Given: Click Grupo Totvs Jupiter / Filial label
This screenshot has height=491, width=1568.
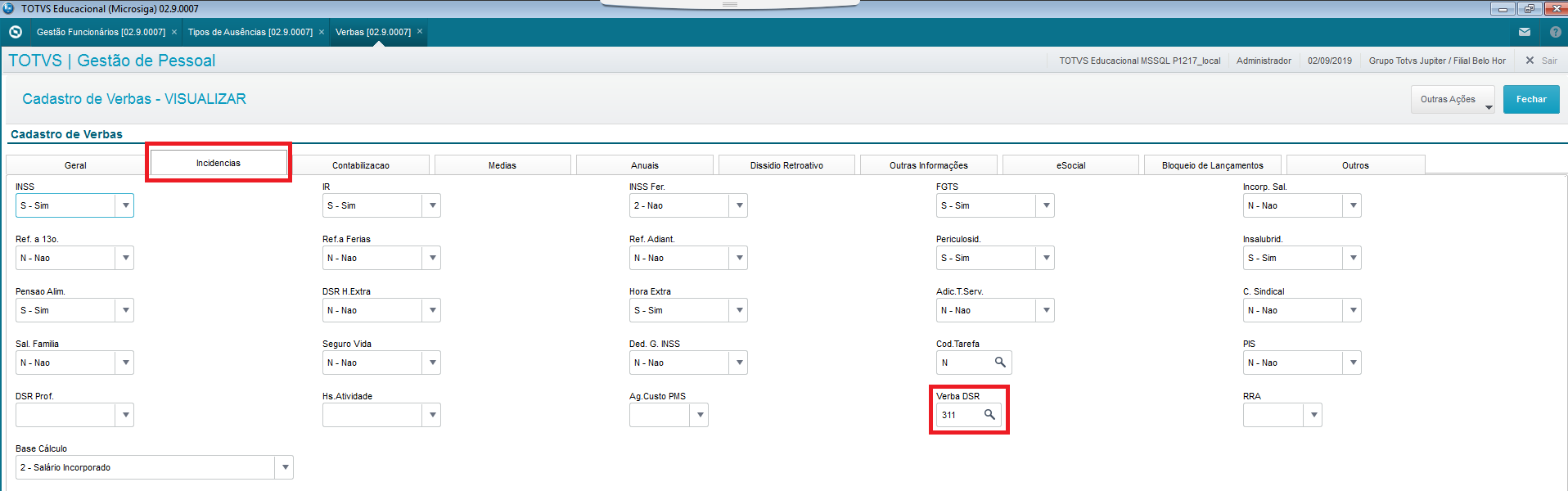Looking at the screenshot, I should (x=1437, y=61).
